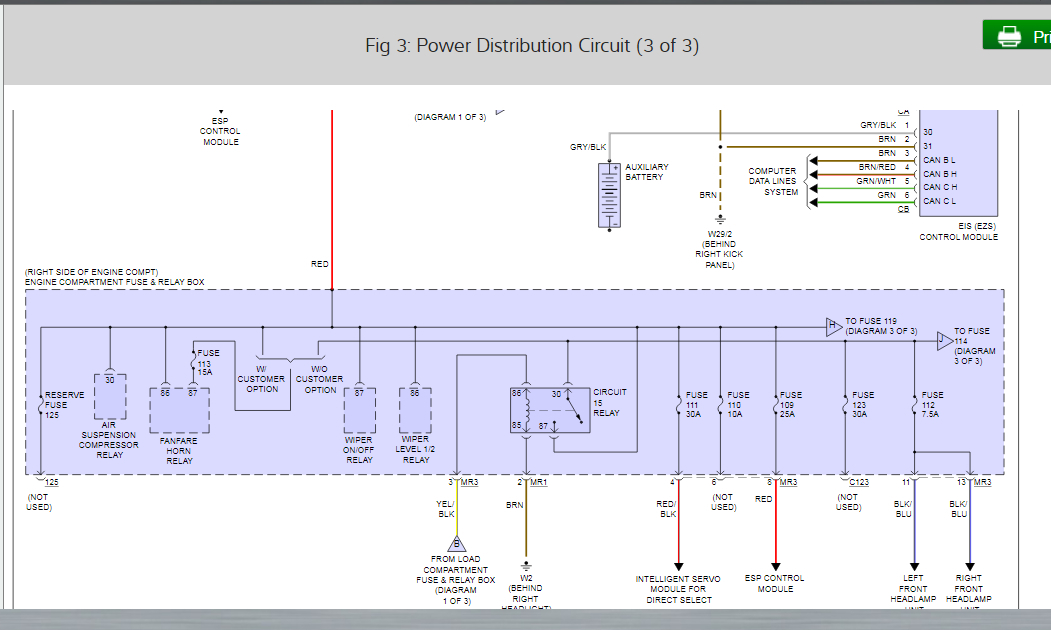
Task: Select the ground symbol at W29/2
Action: coord(719,219)
